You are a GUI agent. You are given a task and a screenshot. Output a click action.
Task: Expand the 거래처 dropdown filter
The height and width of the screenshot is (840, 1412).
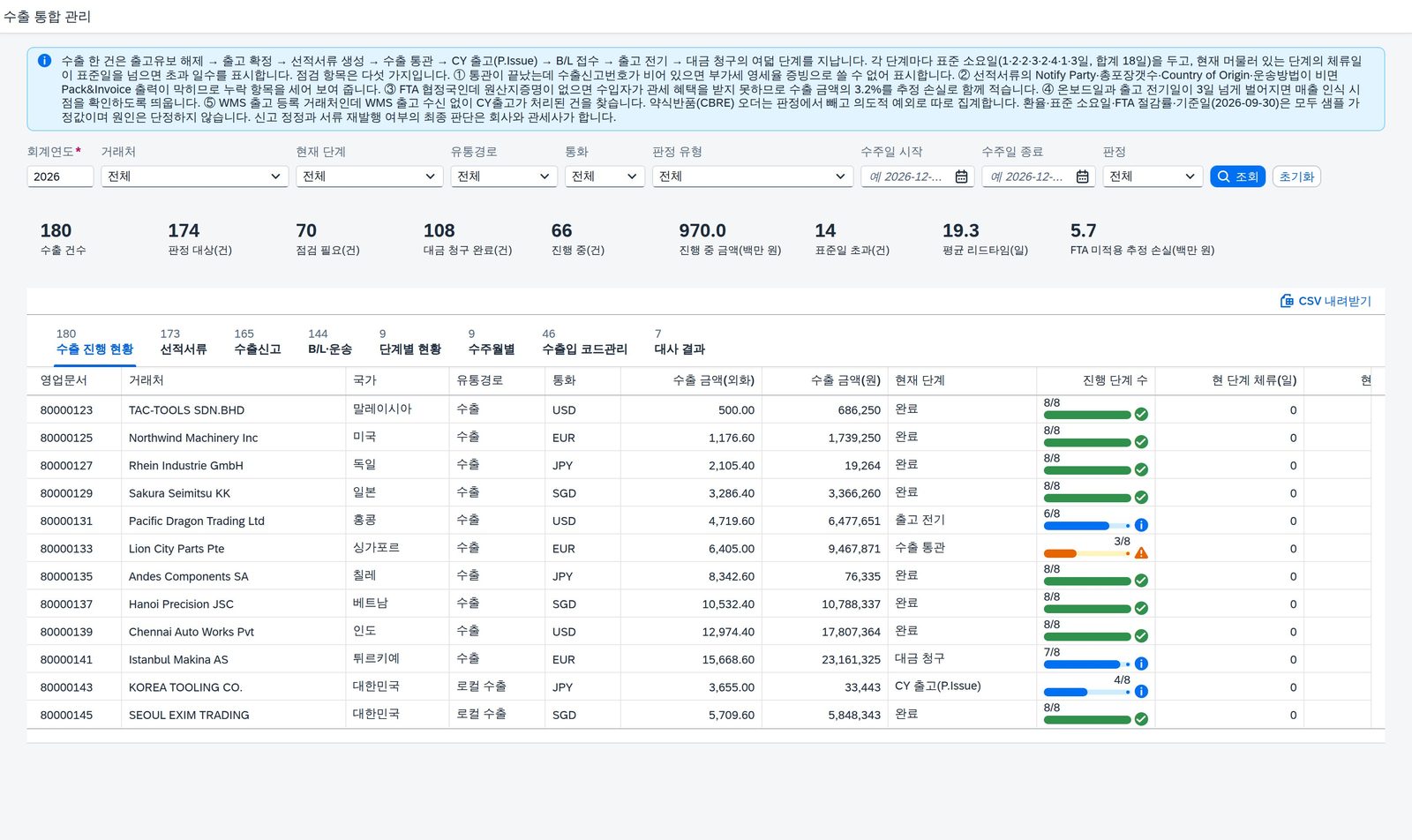(x=194, y=176)
